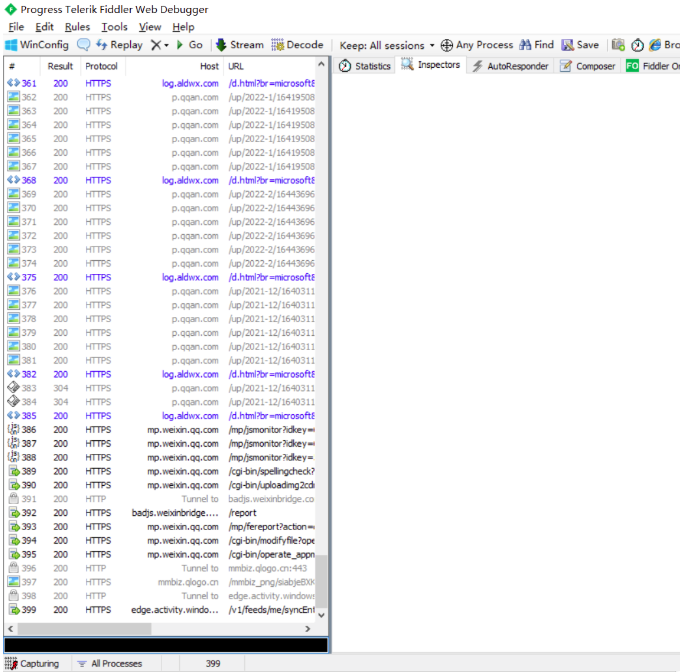
Task: Focus the black QuickExec command box
Action: coord(166,645)
